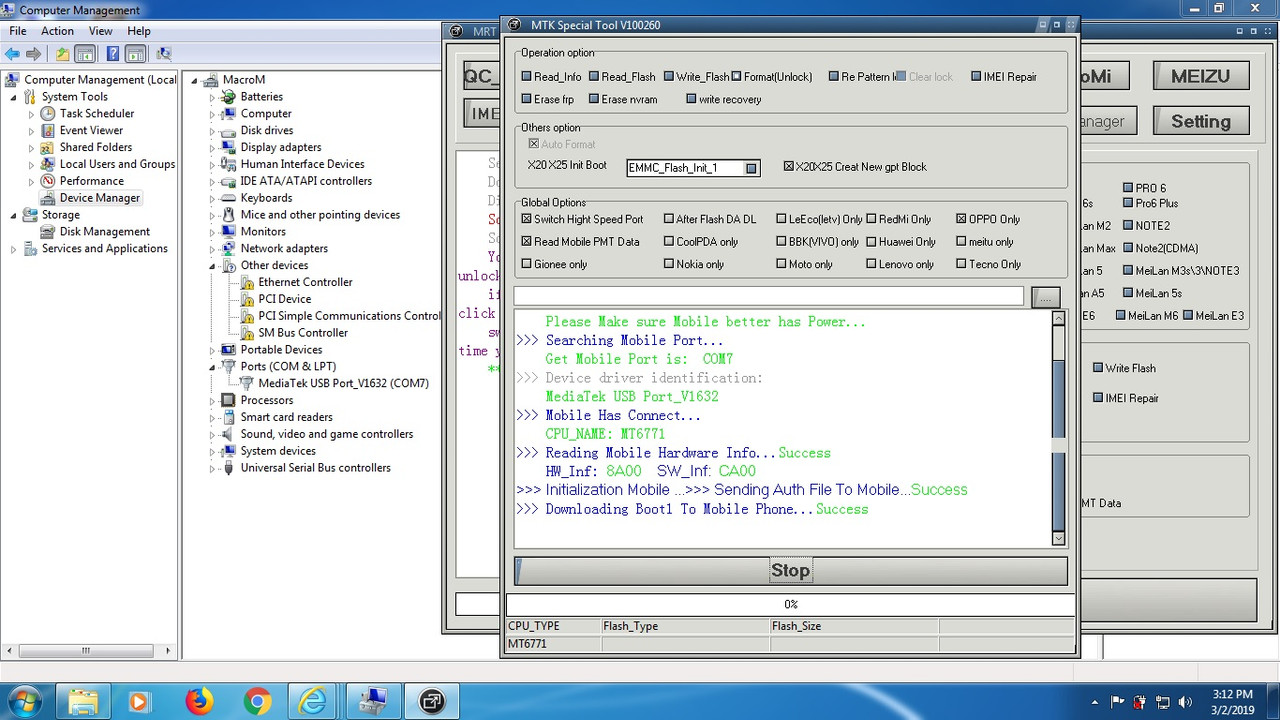This screenshot has width=1280, height=720.
Task: Open Help via the question mark icon
Action: 113,54
